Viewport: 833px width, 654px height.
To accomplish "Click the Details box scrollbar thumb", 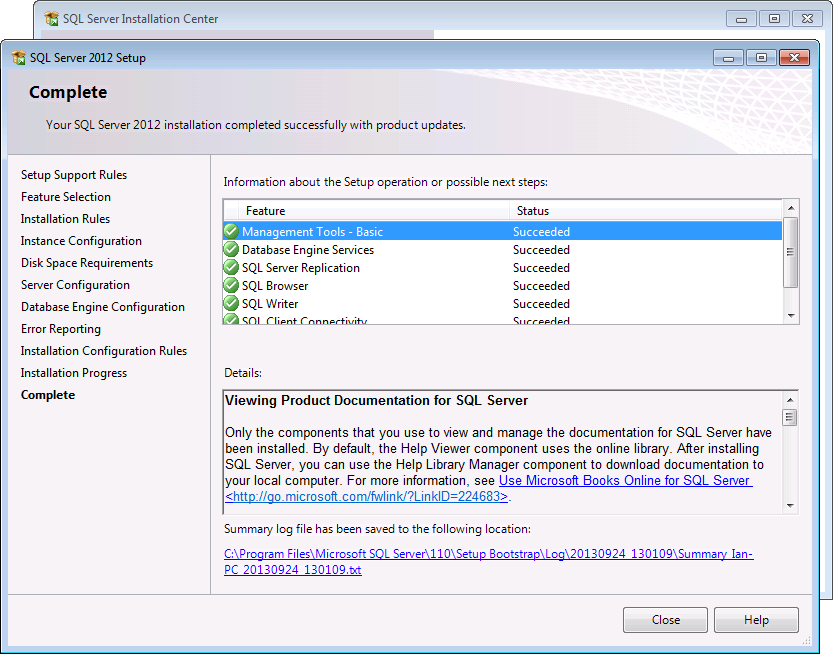I will (x=790, y=417).
